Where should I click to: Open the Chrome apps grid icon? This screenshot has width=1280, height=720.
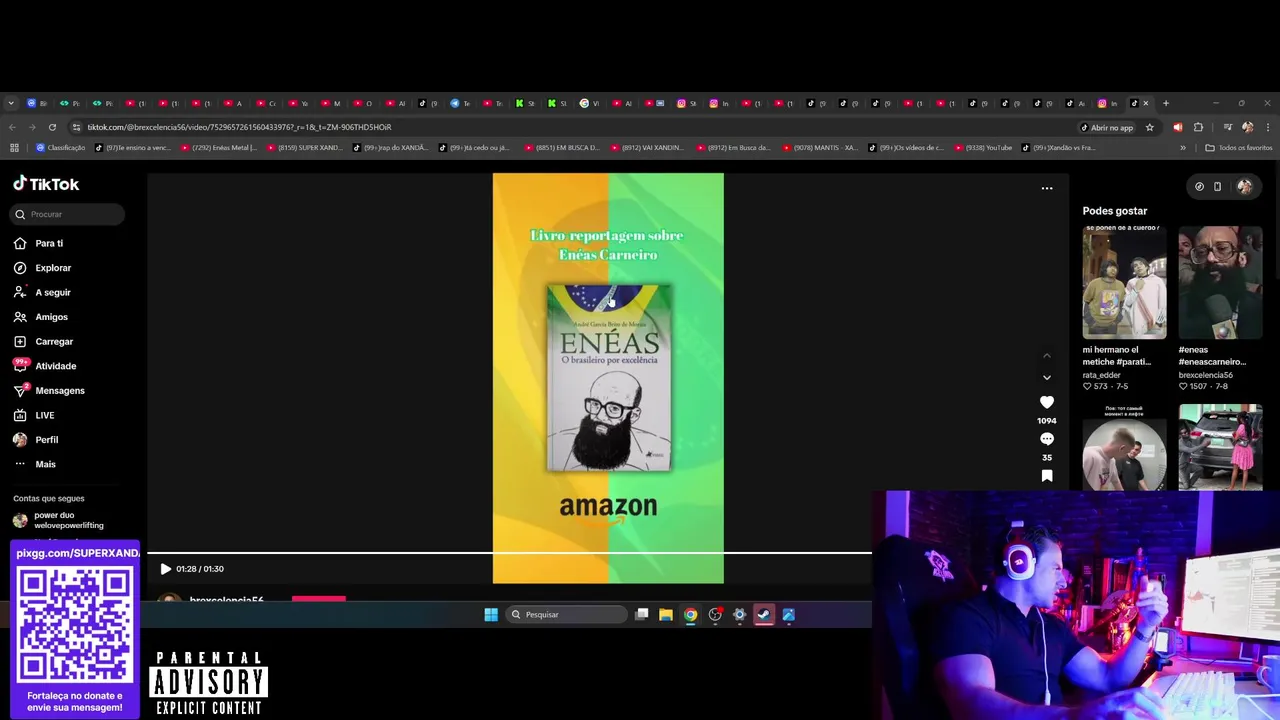14,148
